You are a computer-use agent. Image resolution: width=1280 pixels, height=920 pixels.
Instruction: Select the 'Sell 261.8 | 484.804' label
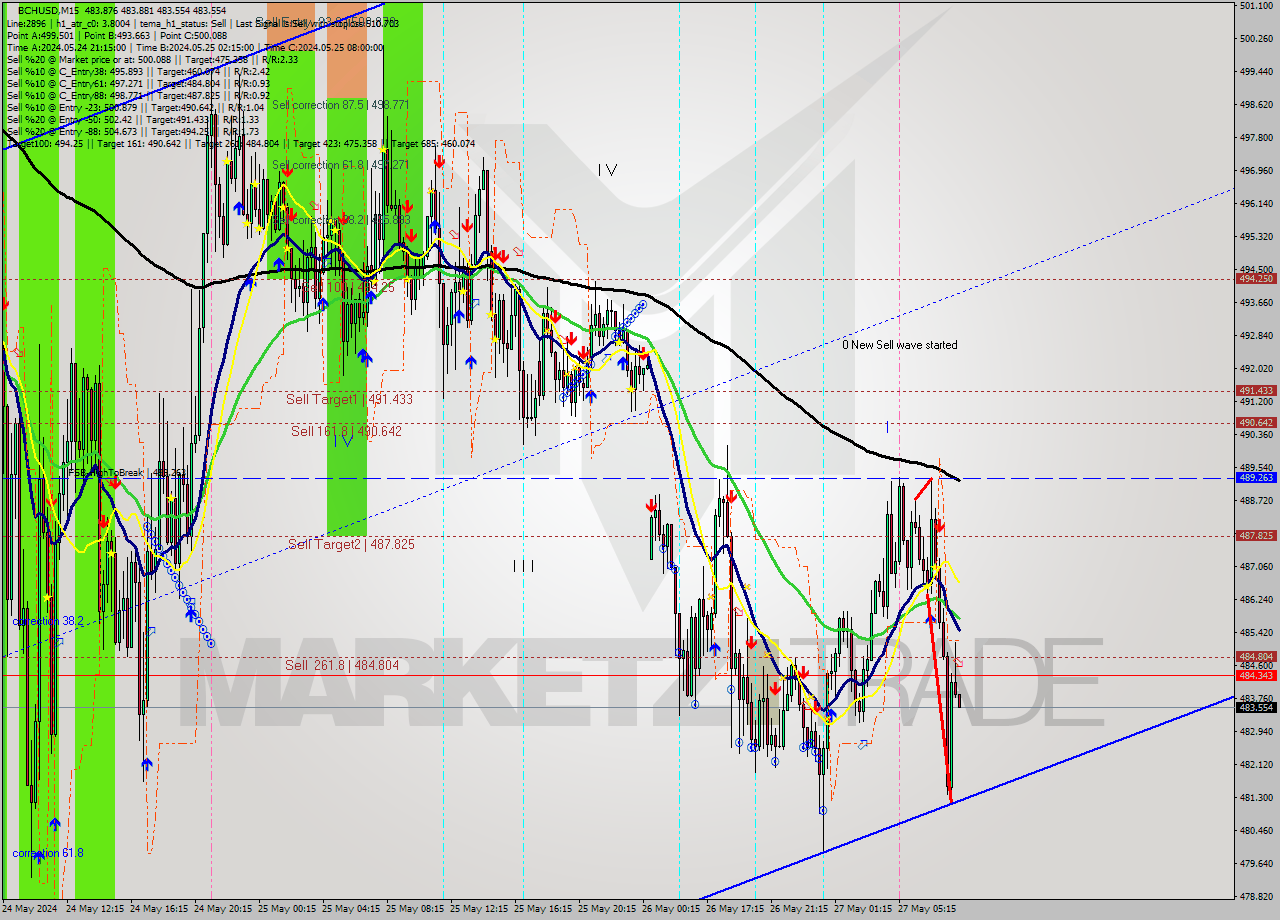tap(341, 665)
